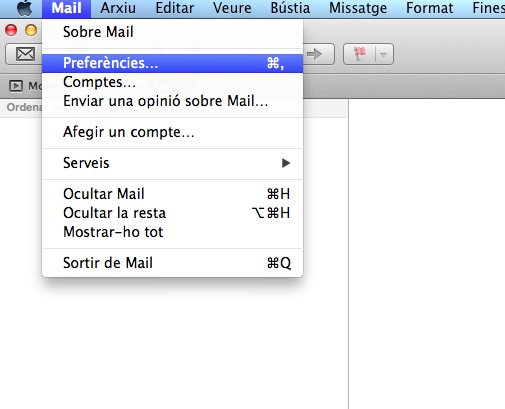Click the forward arrow toolbar button
Image resolution: width=505 pixels, height=409 pixels.
(315, 54)
